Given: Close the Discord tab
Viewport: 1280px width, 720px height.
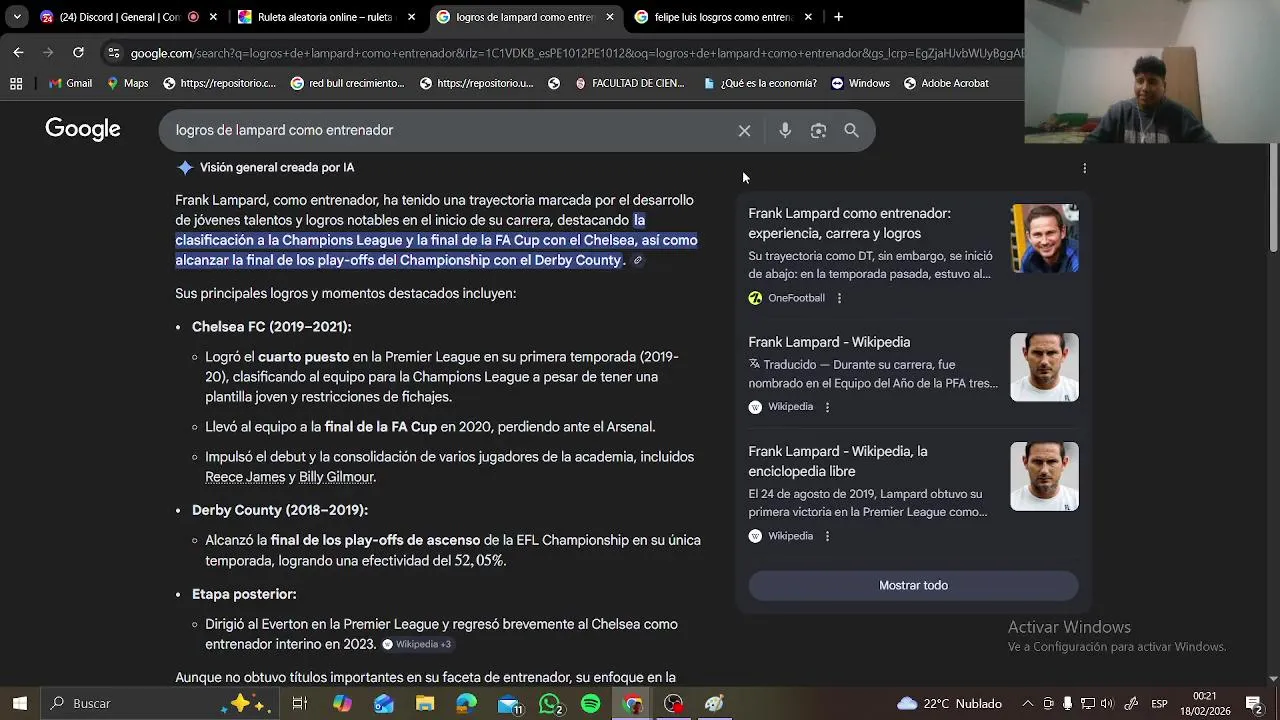Looking at the screenshot, I should (213, 17).
